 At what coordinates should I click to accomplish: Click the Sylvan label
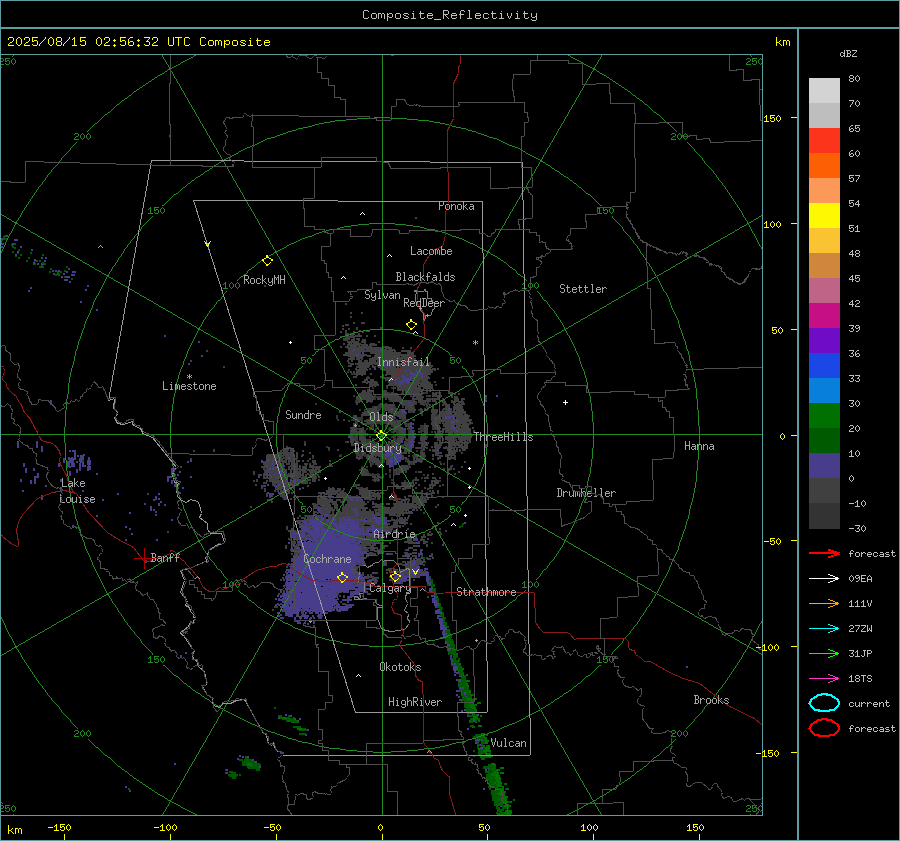(382, 295)
